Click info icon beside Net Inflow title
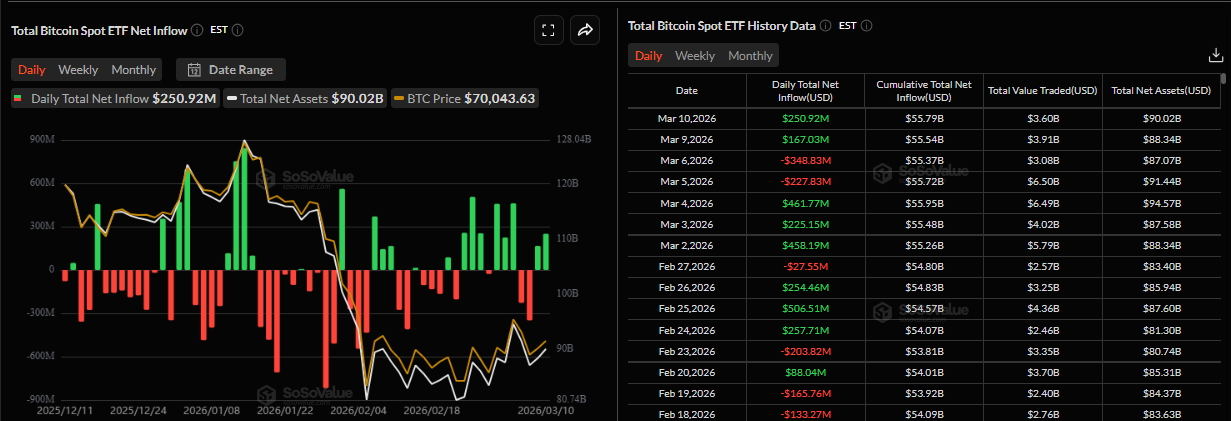The width and height of the screenshot is (1231, 421). click(x=197, y=30)
